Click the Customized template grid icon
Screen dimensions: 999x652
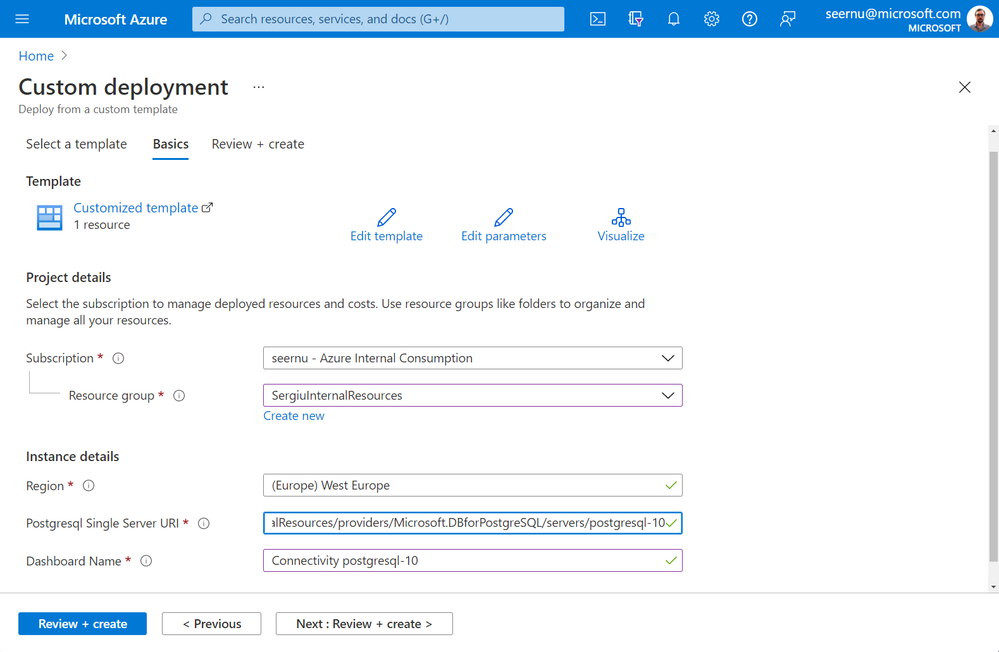(x=49, y=217)
